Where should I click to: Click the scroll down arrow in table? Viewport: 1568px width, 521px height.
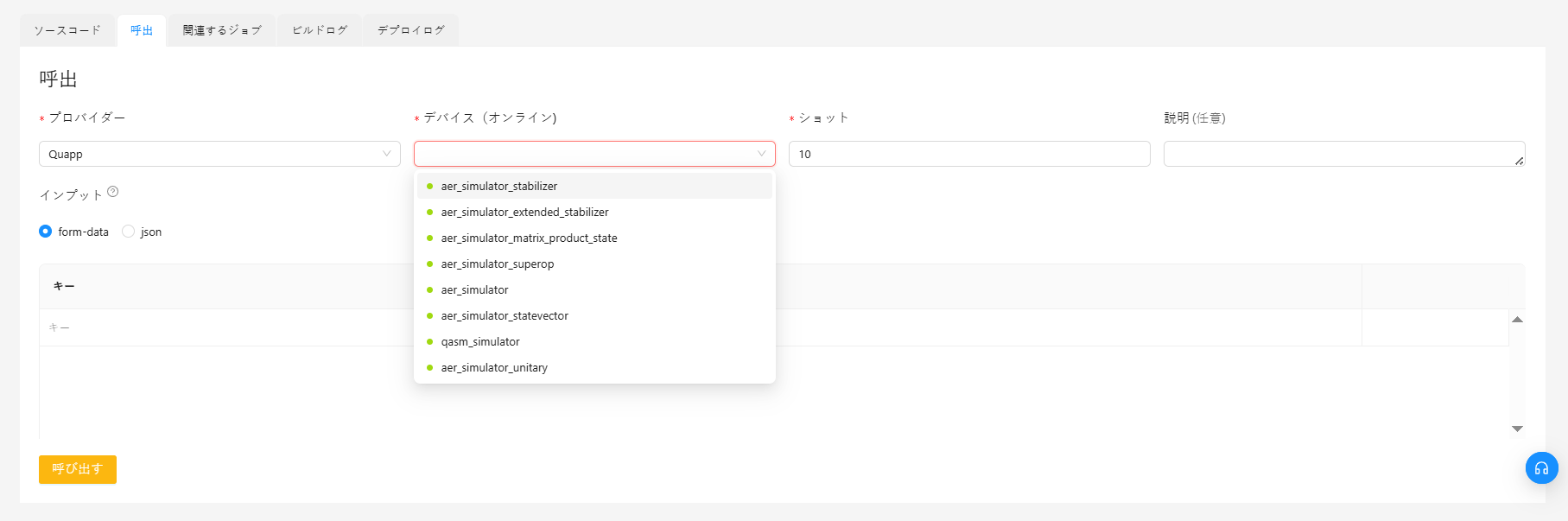(1517, 429)
